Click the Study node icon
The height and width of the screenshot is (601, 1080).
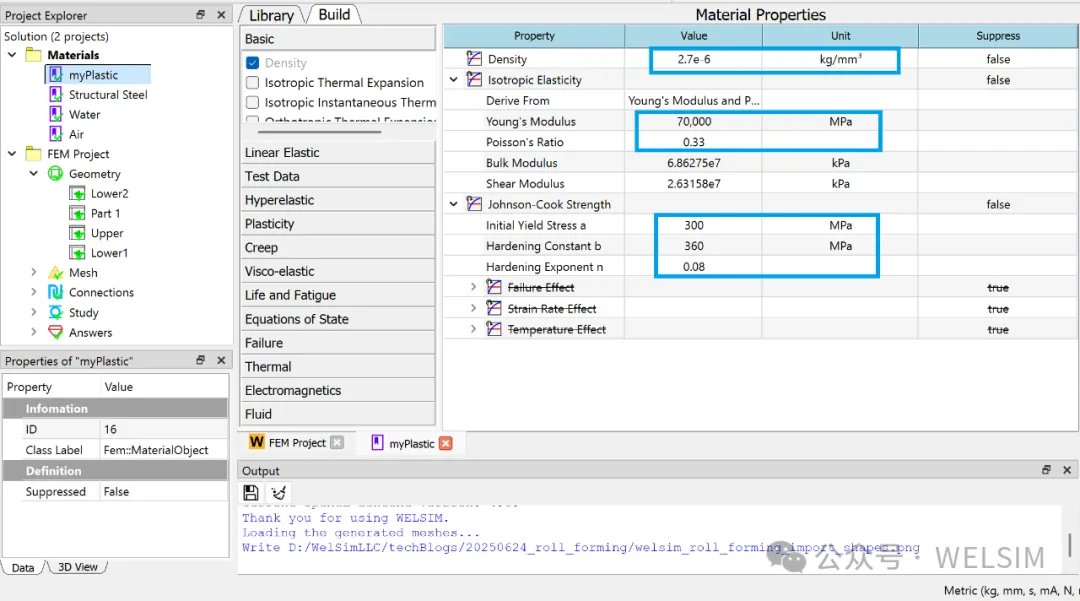[x=55, y=313]
